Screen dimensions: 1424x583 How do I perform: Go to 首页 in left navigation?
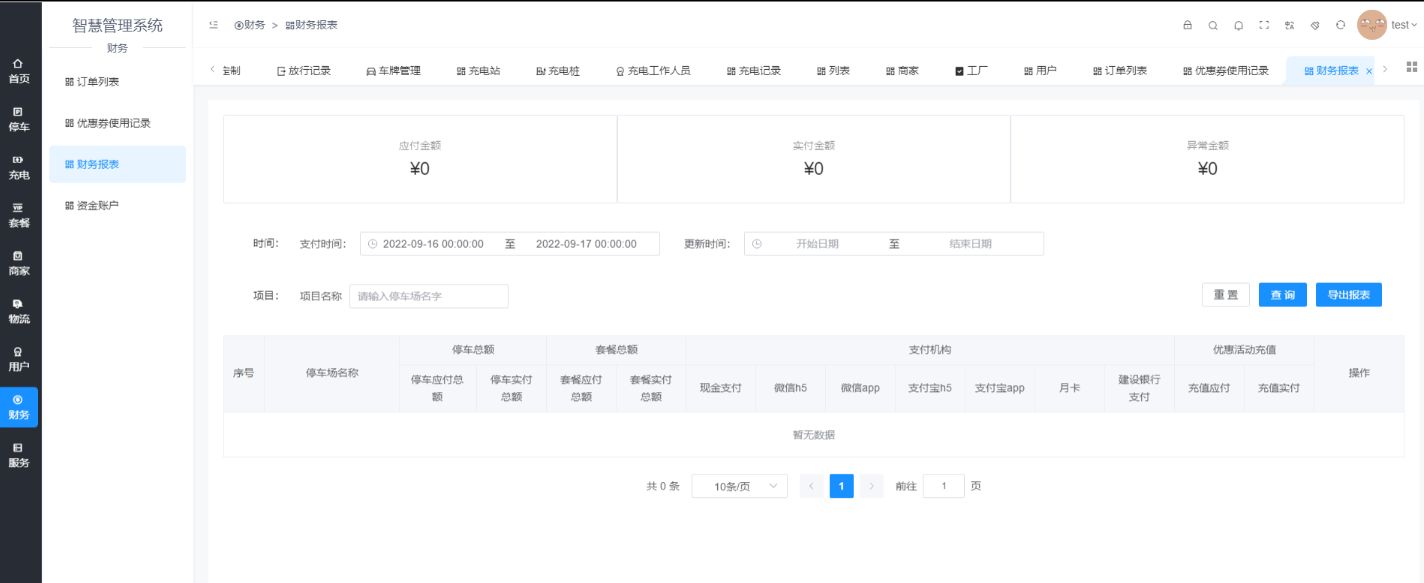tap(19, 70)
